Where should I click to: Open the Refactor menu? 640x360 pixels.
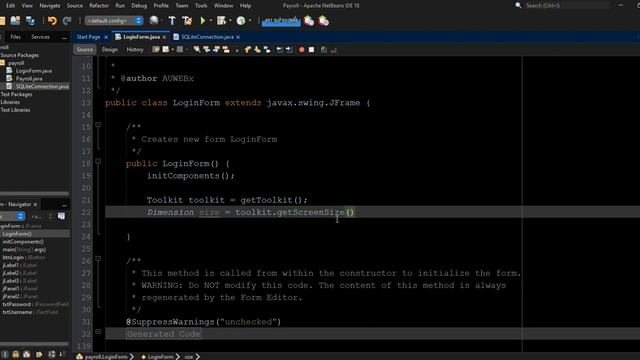click(x=99, y=6)
